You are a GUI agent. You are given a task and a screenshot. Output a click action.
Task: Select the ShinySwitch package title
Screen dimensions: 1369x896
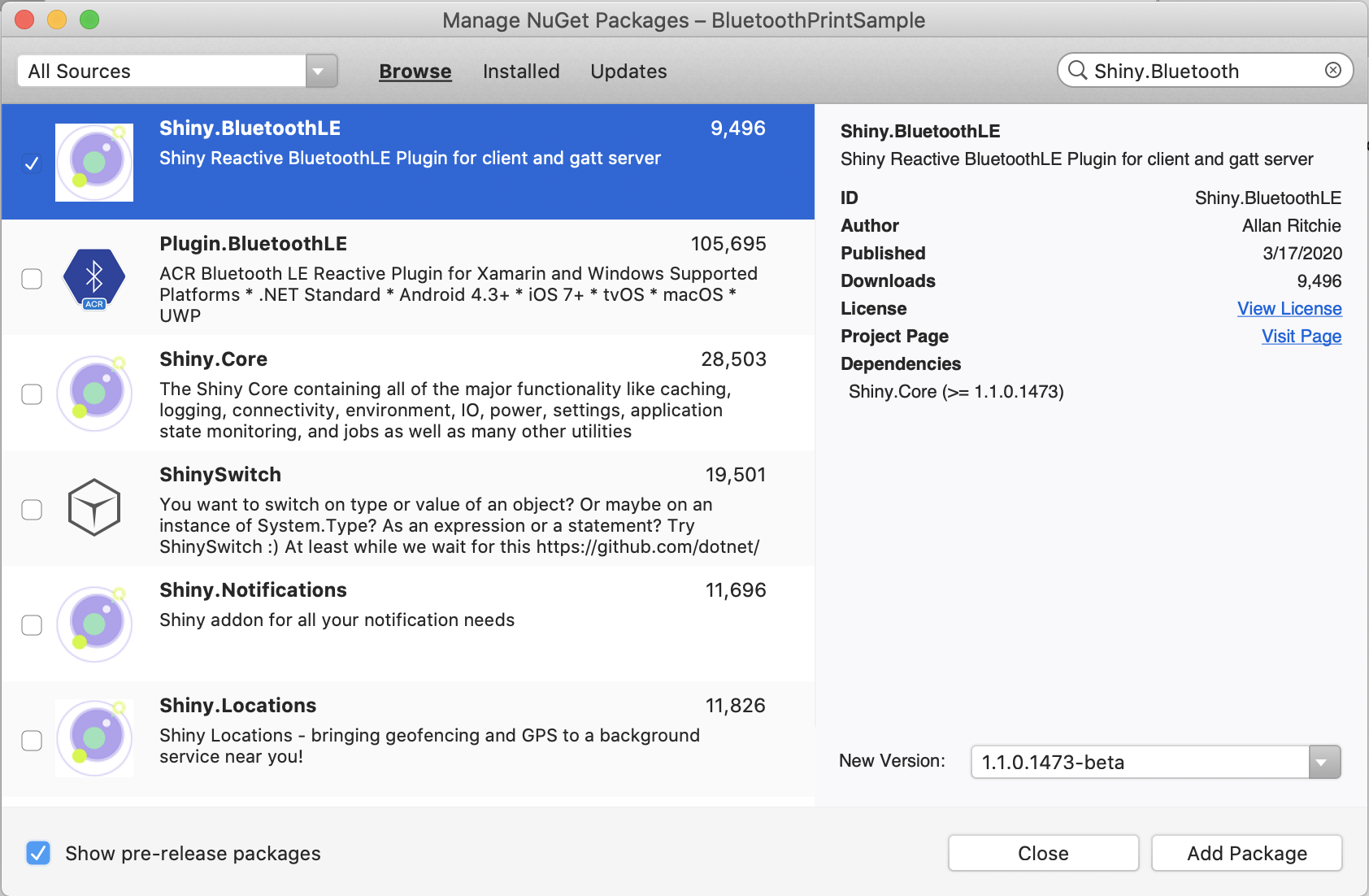220,475
